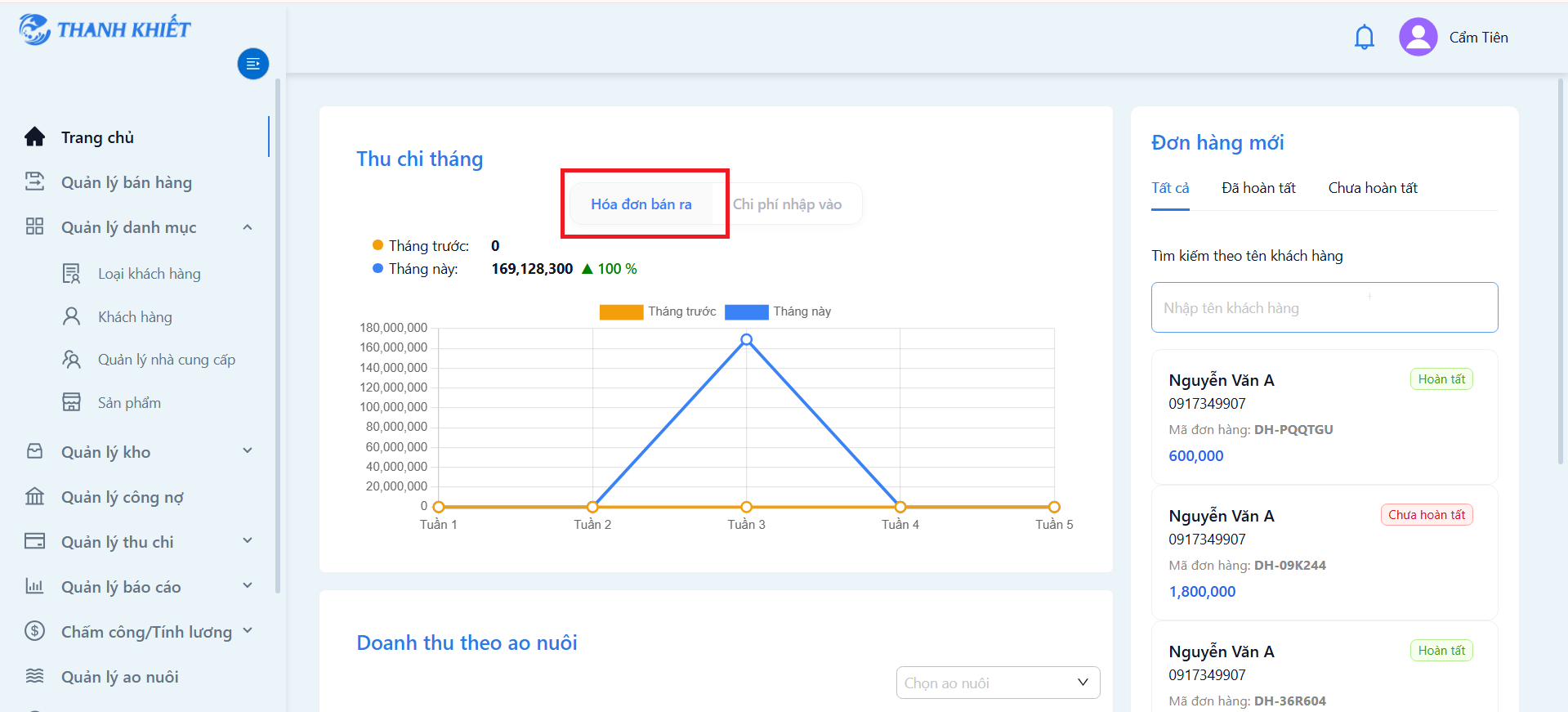The height and width of the screenshot is (712, 1568).
Task: Open order DH-36R604 code
Action: (x=1290, y=701)
